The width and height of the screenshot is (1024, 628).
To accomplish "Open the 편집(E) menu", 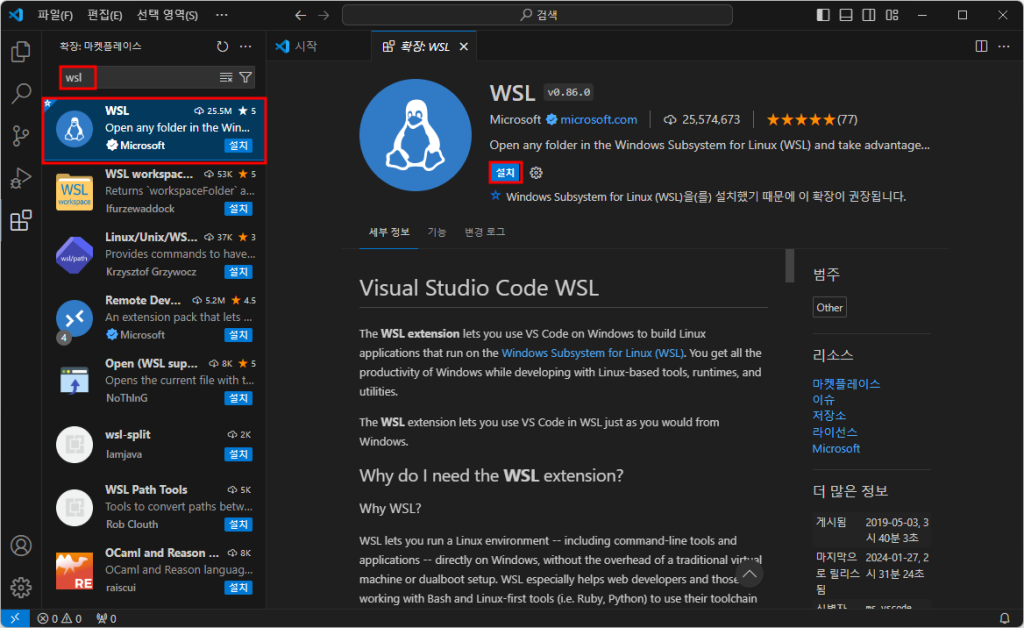I will coord(104,15).
